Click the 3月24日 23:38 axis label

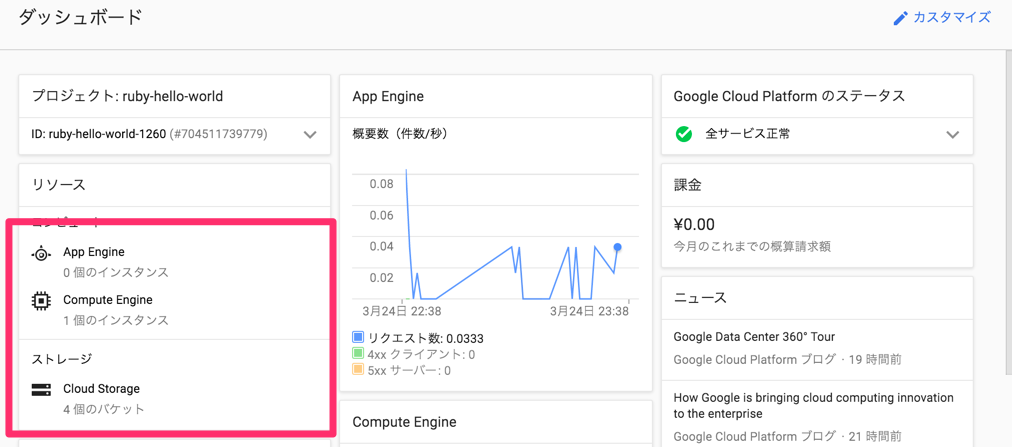(590, 312)
